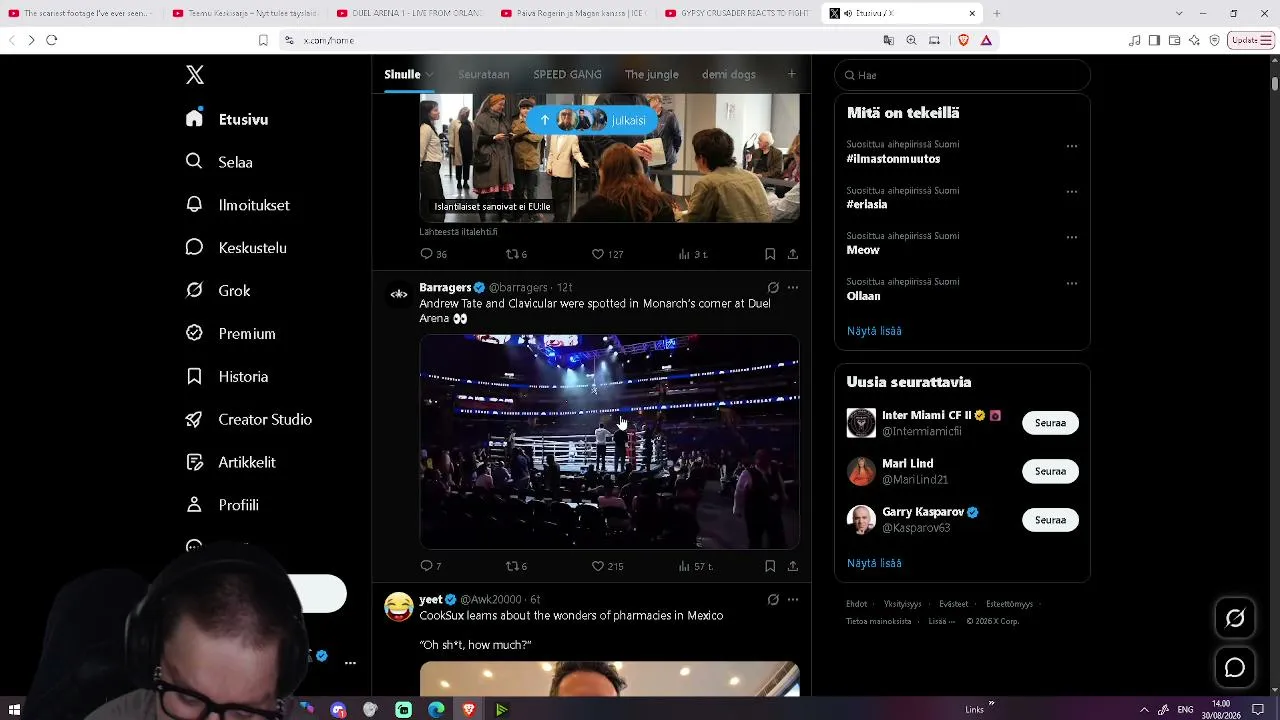Switch to the Sinulle tab

tap(402, 74)
